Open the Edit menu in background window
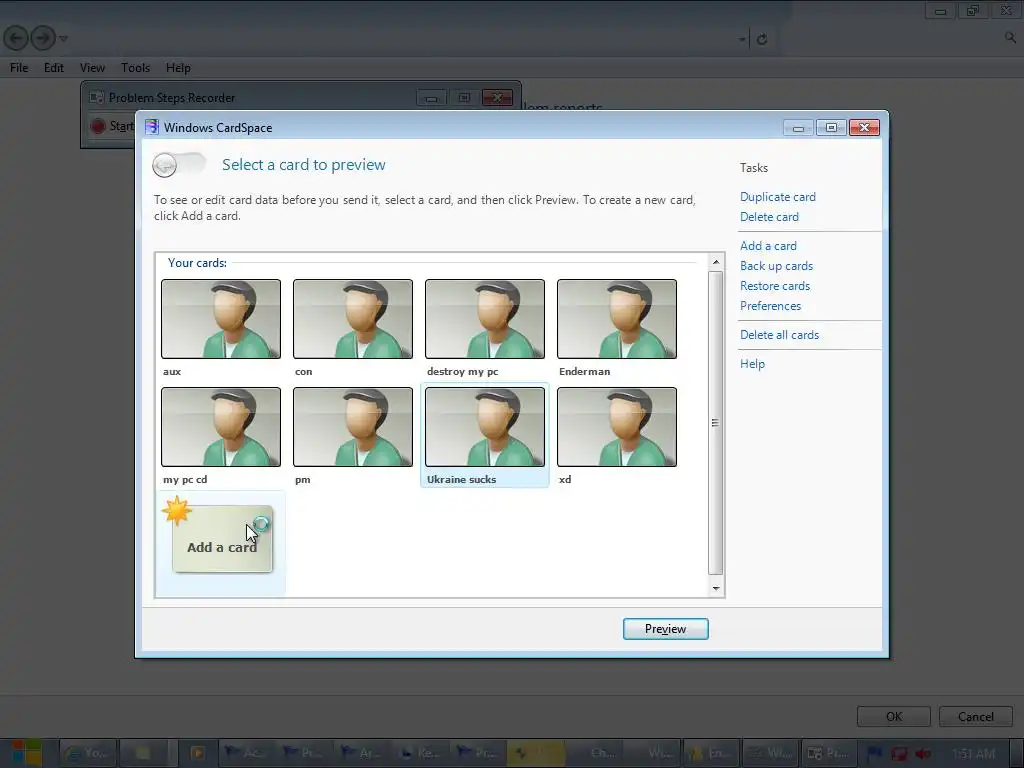The width and height of the screenshot is (1024, 768). 54,68
